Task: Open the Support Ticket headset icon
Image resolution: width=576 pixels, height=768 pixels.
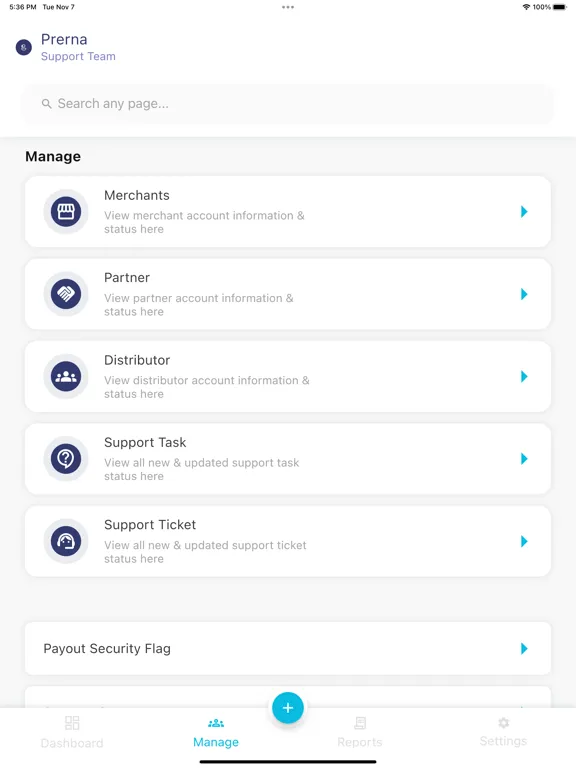Action: coord(66,541)
